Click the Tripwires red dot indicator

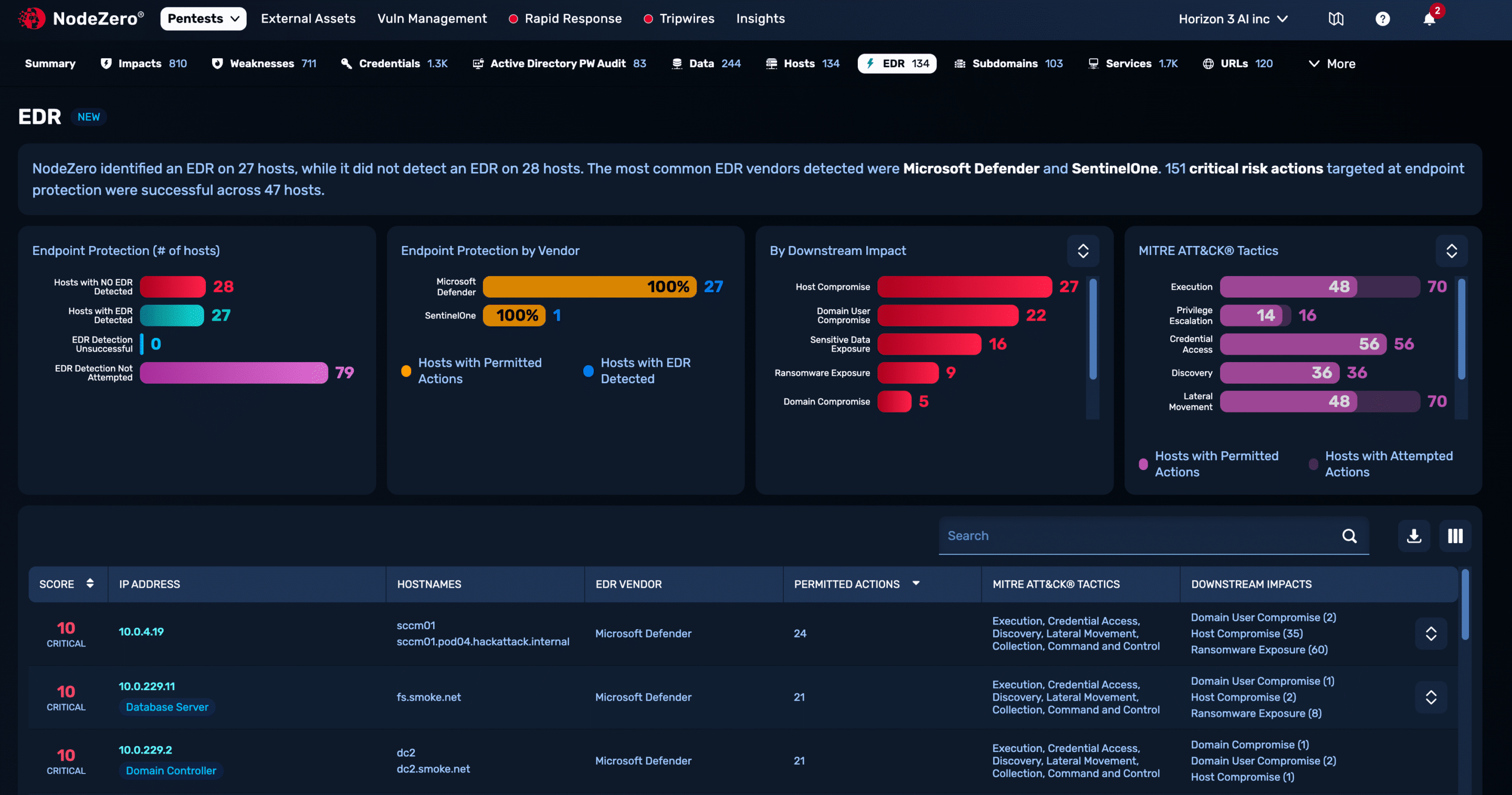pyautogui.click(x=648, y=19)
